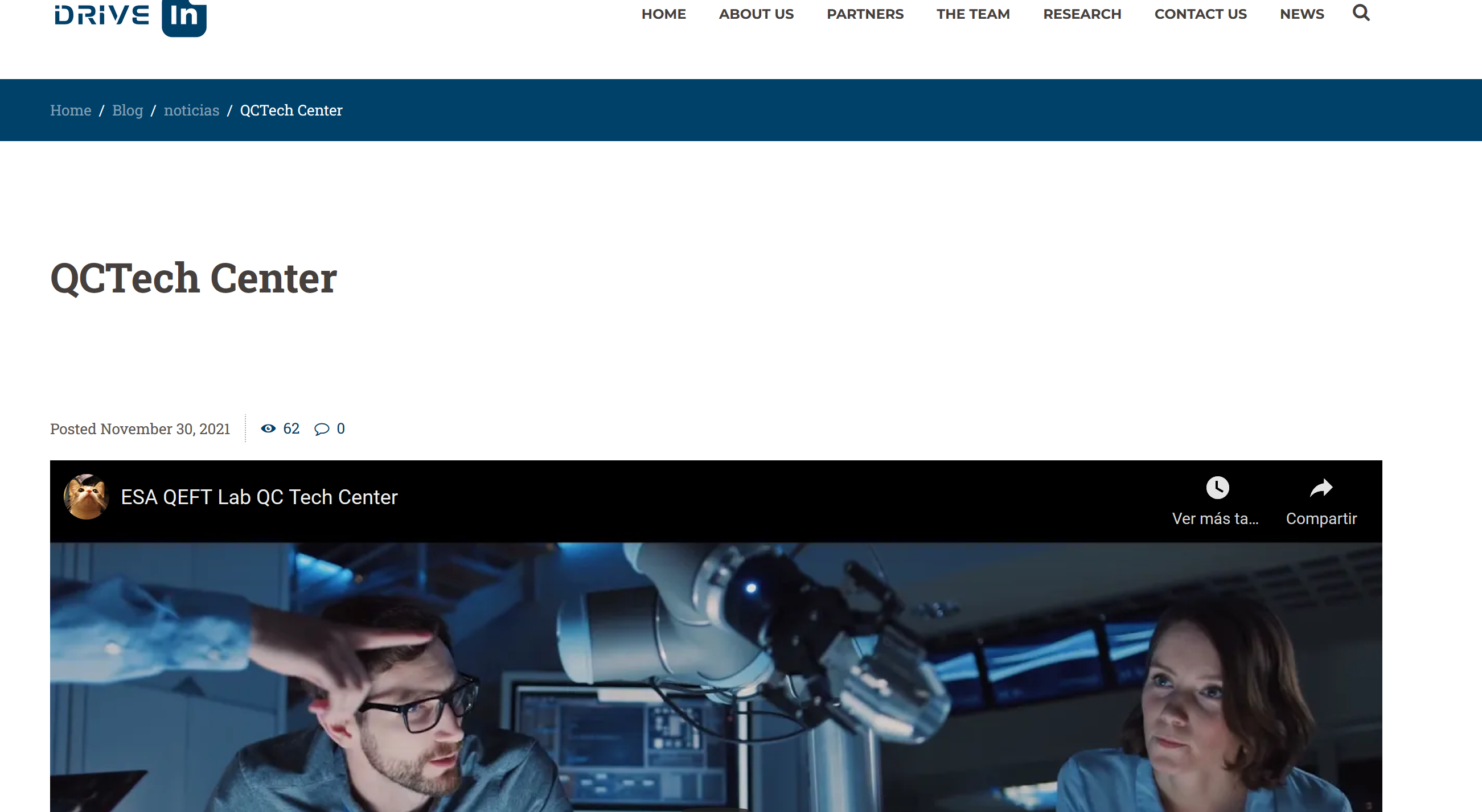Click the comments speech bubble icon
The image size is (1482, 812).
[x=322, y=429]
